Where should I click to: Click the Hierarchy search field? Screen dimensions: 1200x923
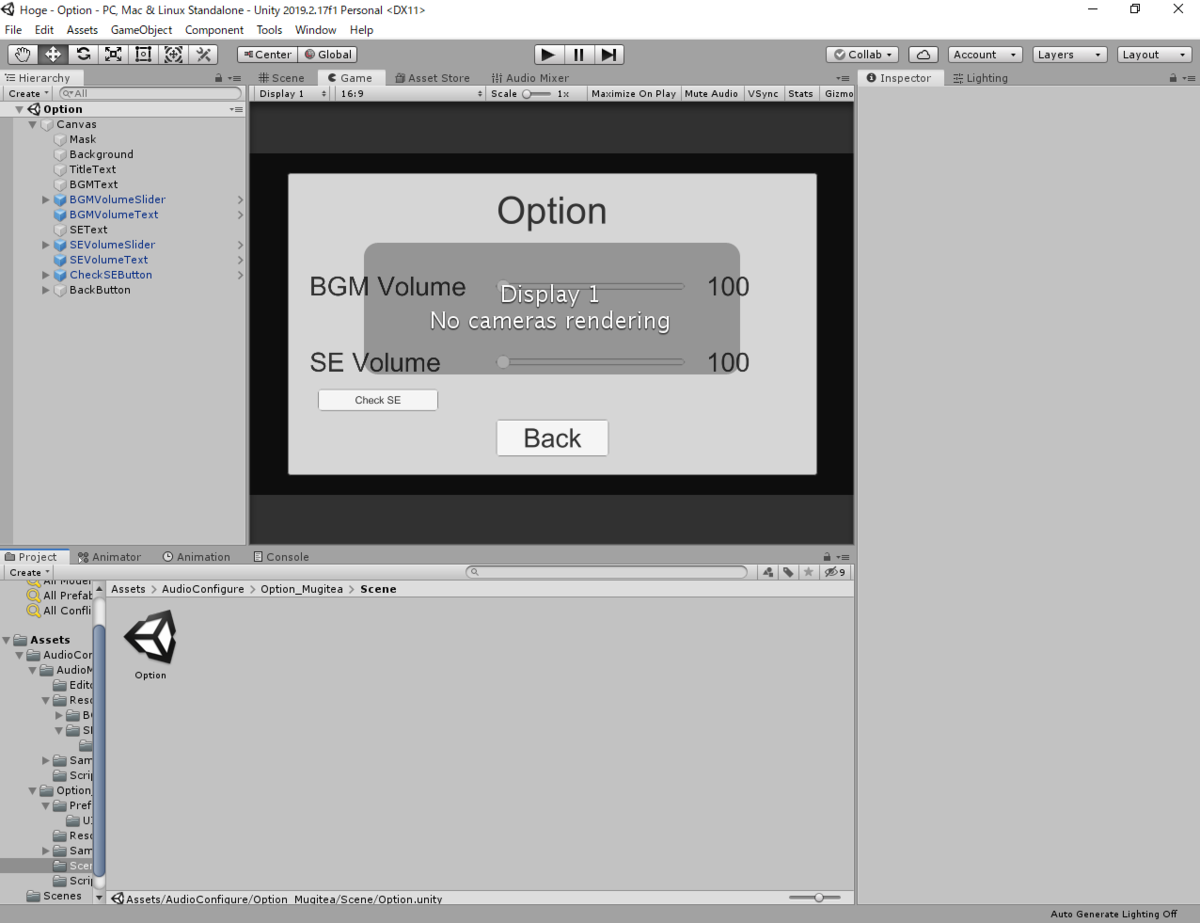click(x=150, y=93)
